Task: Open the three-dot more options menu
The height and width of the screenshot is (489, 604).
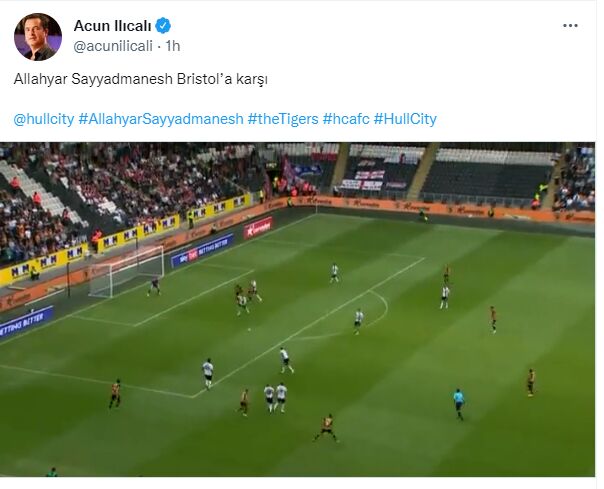Action: pyautogui.click(x=570, y=26)
